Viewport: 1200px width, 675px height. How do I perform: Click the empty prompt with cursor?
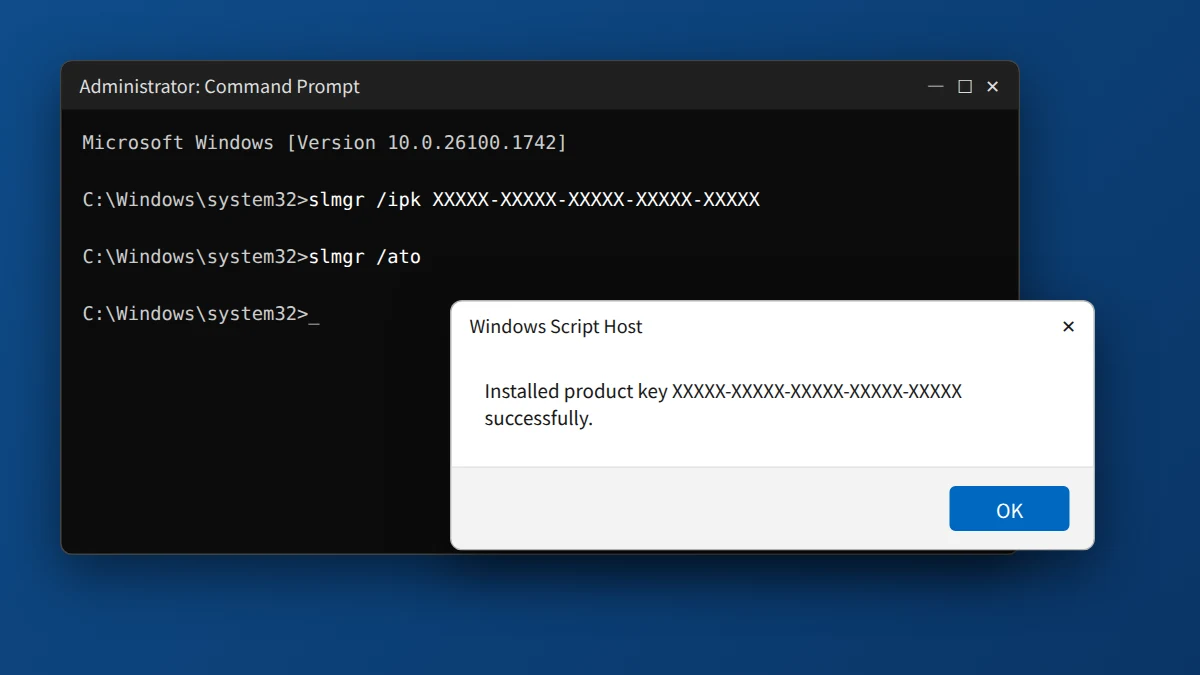[200, 314]
